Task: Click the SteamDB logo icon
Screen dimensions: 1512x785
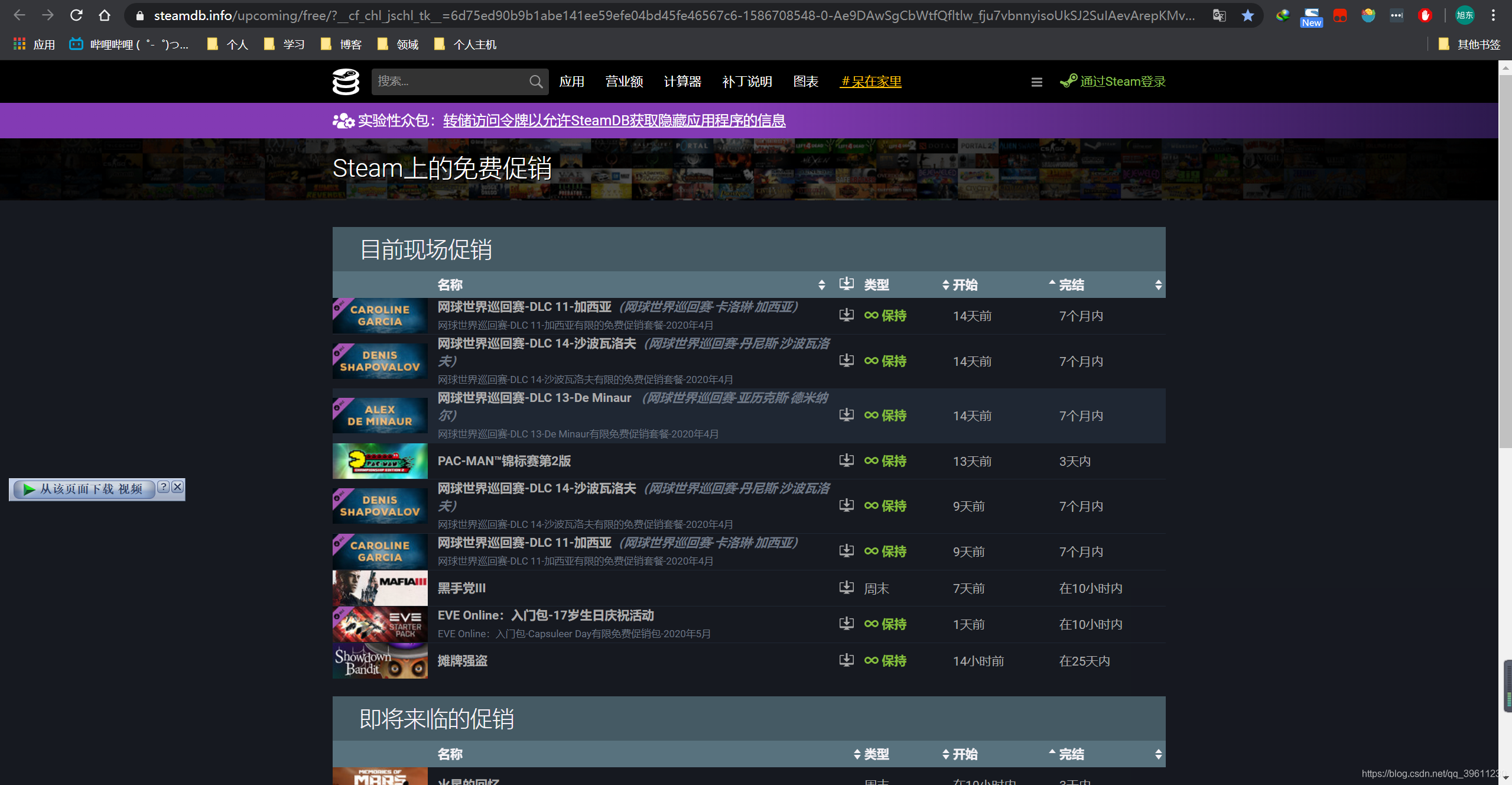Action: point(346,82)
